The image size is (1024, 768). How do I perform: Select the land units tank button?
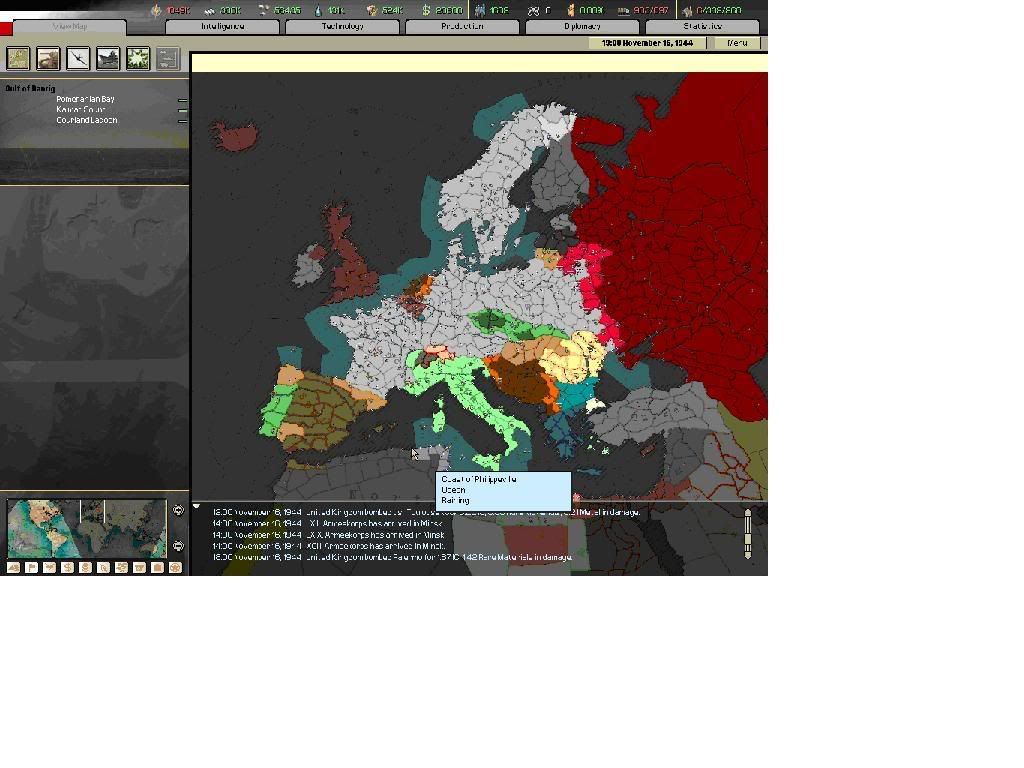click(48, 58)
